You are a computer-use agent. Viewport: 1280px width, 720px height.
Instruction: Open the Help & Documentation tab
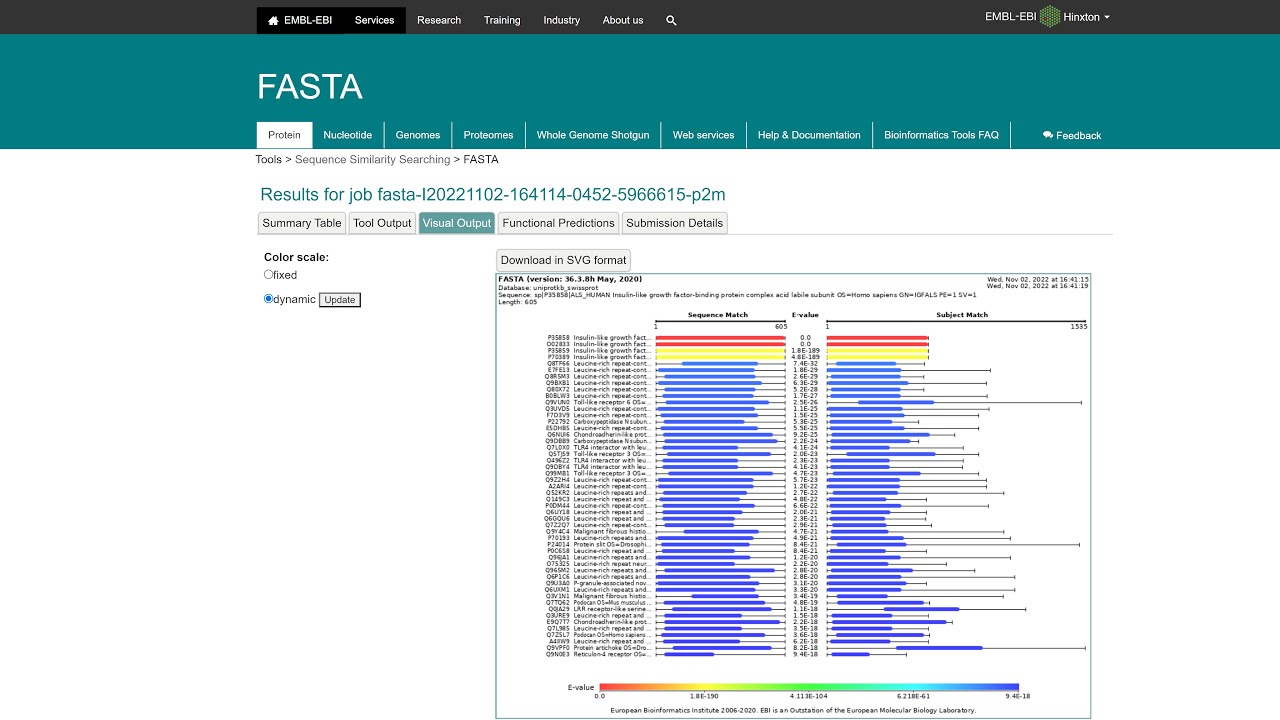[x=809, y=135]
